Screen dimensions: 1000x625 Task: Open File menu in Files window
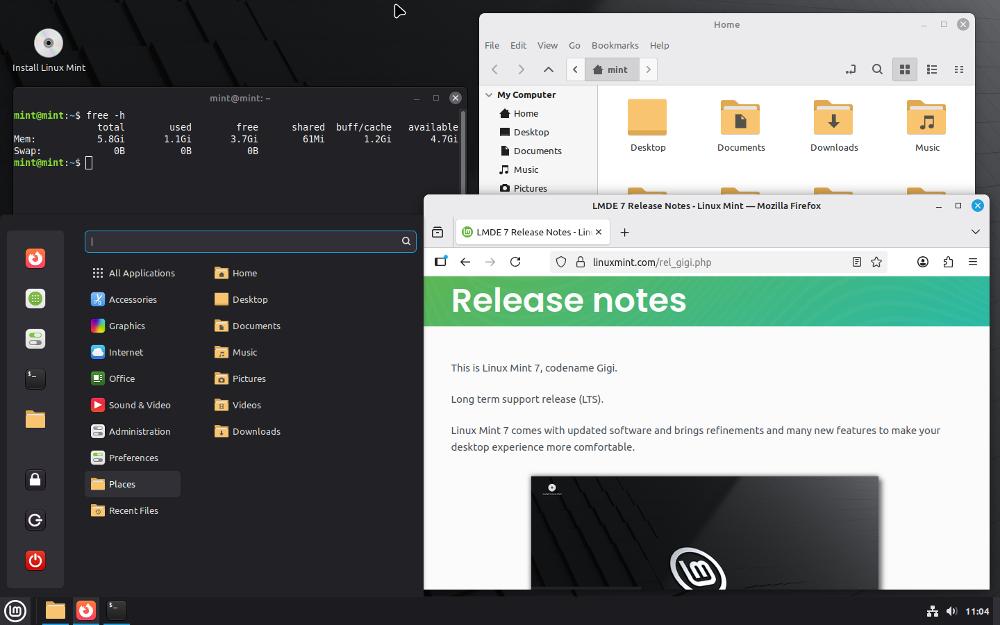pos(492,46)
